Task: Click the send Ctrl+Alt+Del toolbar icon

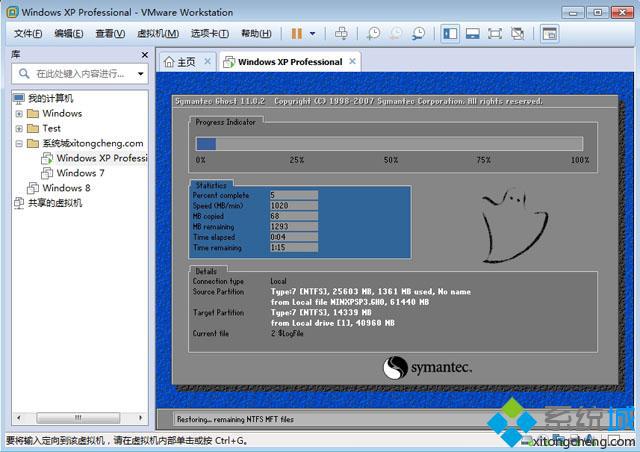Action: click(341, 33)
